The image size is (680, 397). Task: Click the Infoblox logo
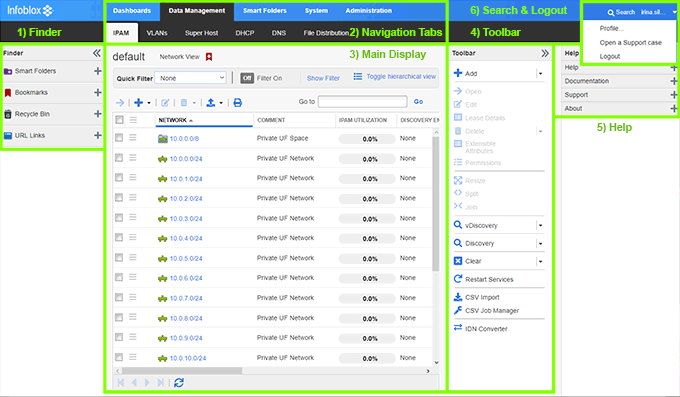(30, 10)
